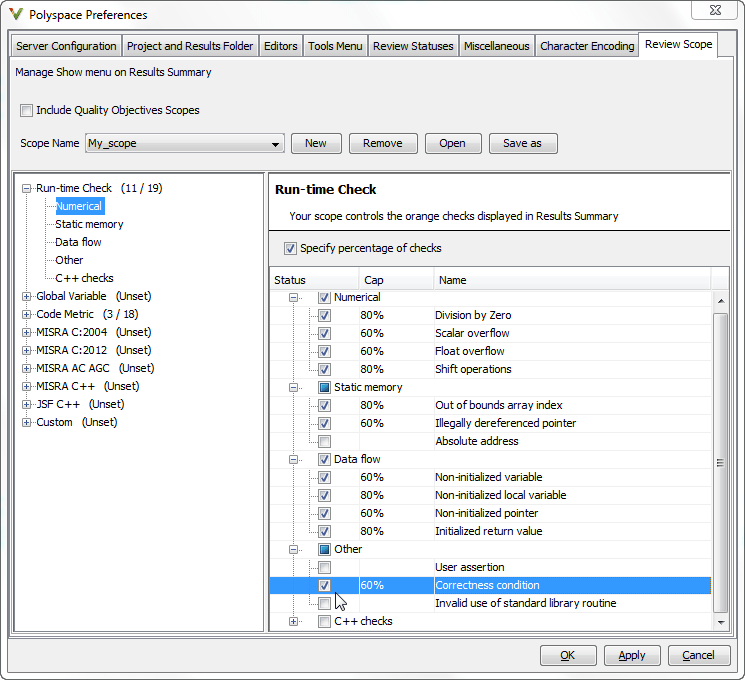Enable Include Quality Objectives Scopes
The width and height of the screenshot is (745, 680).
[27, 110]
